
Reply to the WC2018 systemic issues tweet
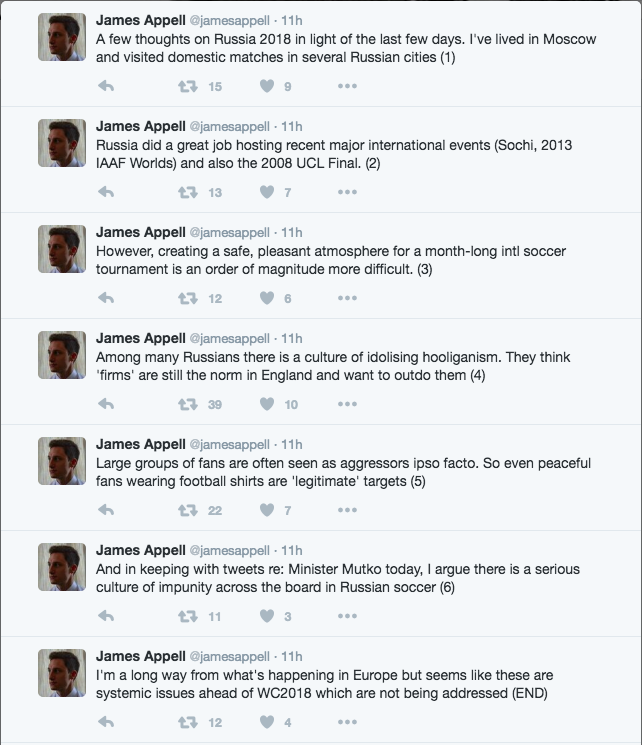[106, 722]
